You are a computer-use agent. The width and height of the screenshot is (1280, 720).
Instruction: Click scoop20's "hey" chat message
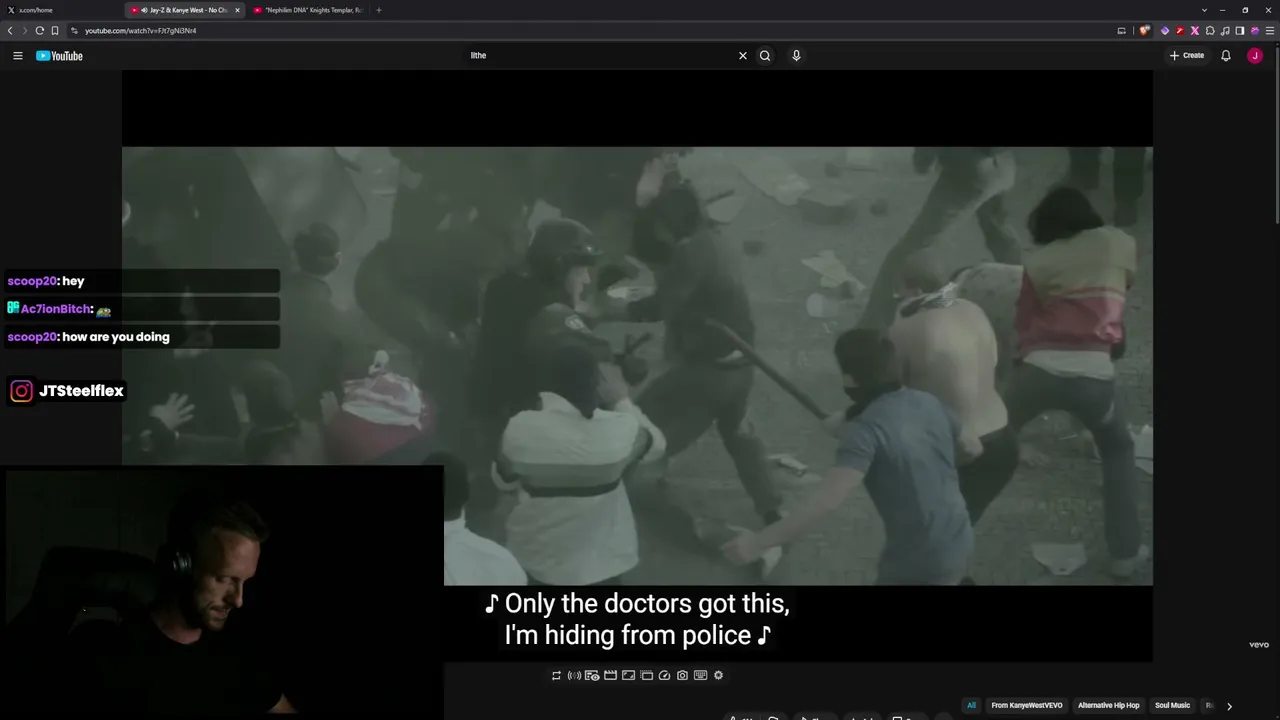[73, 281]
